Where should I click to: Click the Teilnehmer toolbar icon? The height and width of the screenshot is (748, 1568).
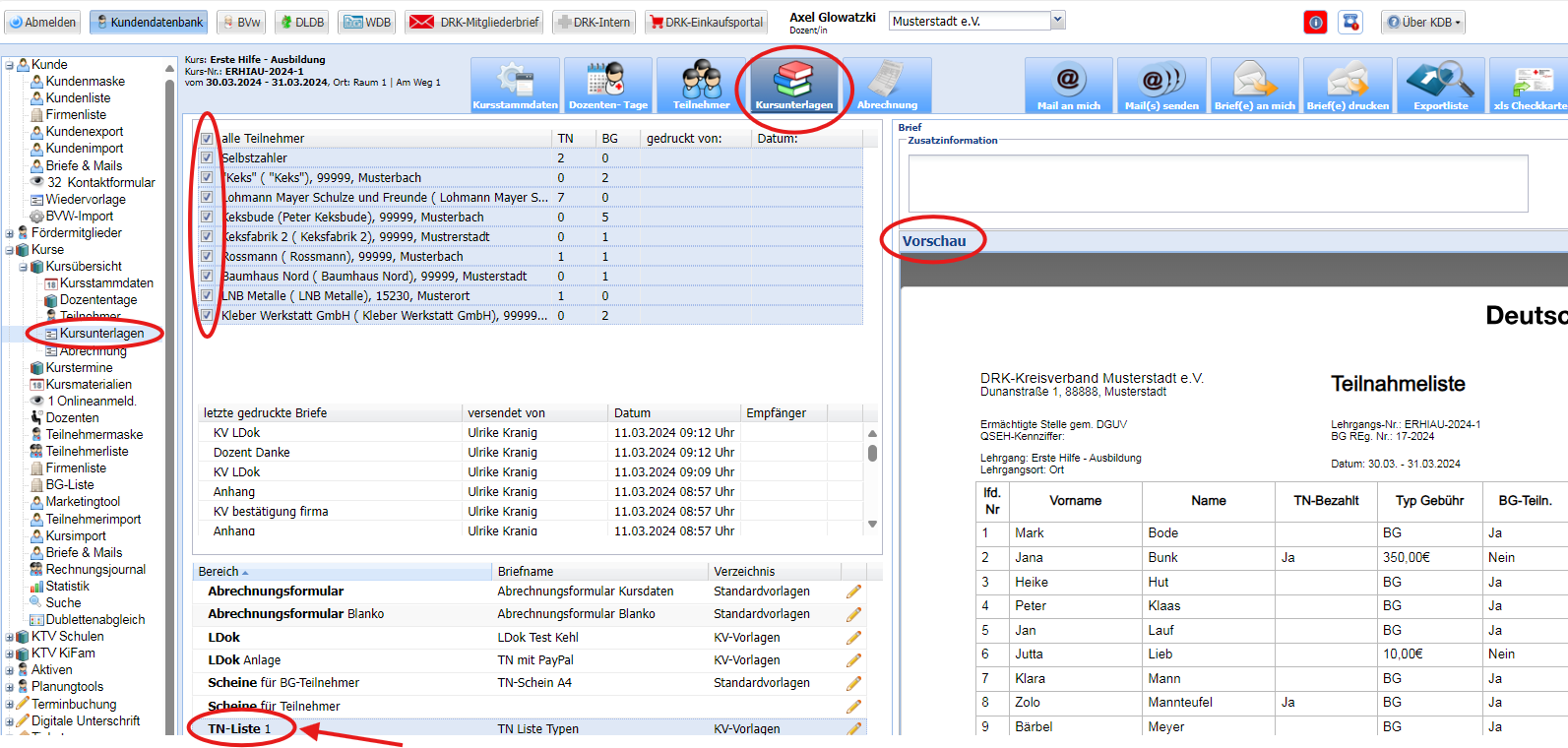coord(701,85)
